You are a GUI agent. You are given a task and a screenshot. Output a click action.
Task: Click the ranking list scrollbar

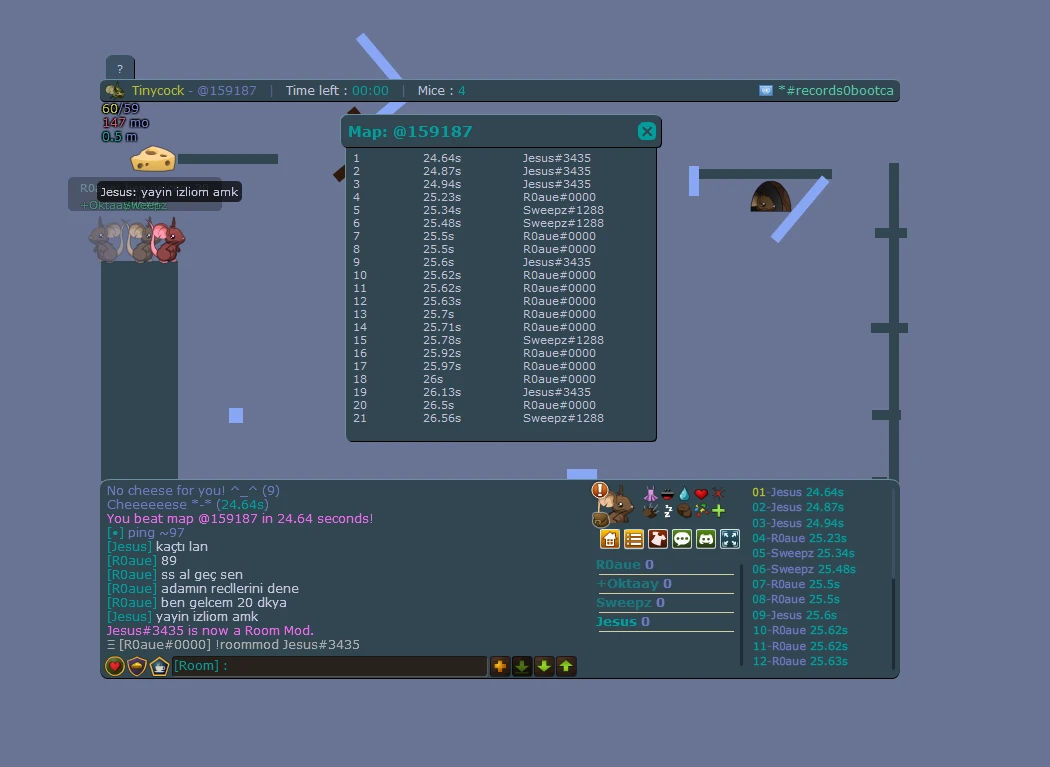(x=893, y=579)
